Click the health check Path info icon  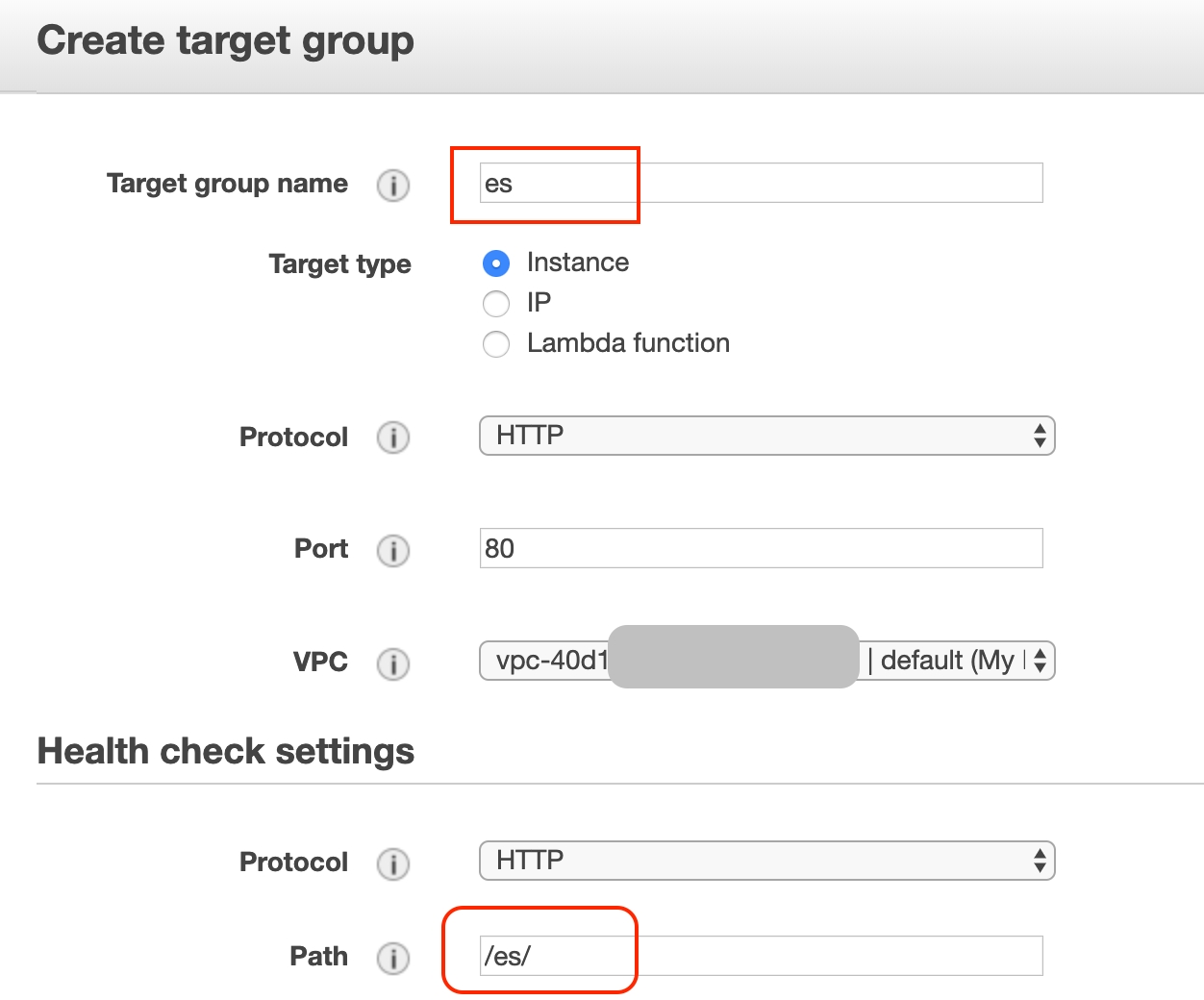pos(392,958)
